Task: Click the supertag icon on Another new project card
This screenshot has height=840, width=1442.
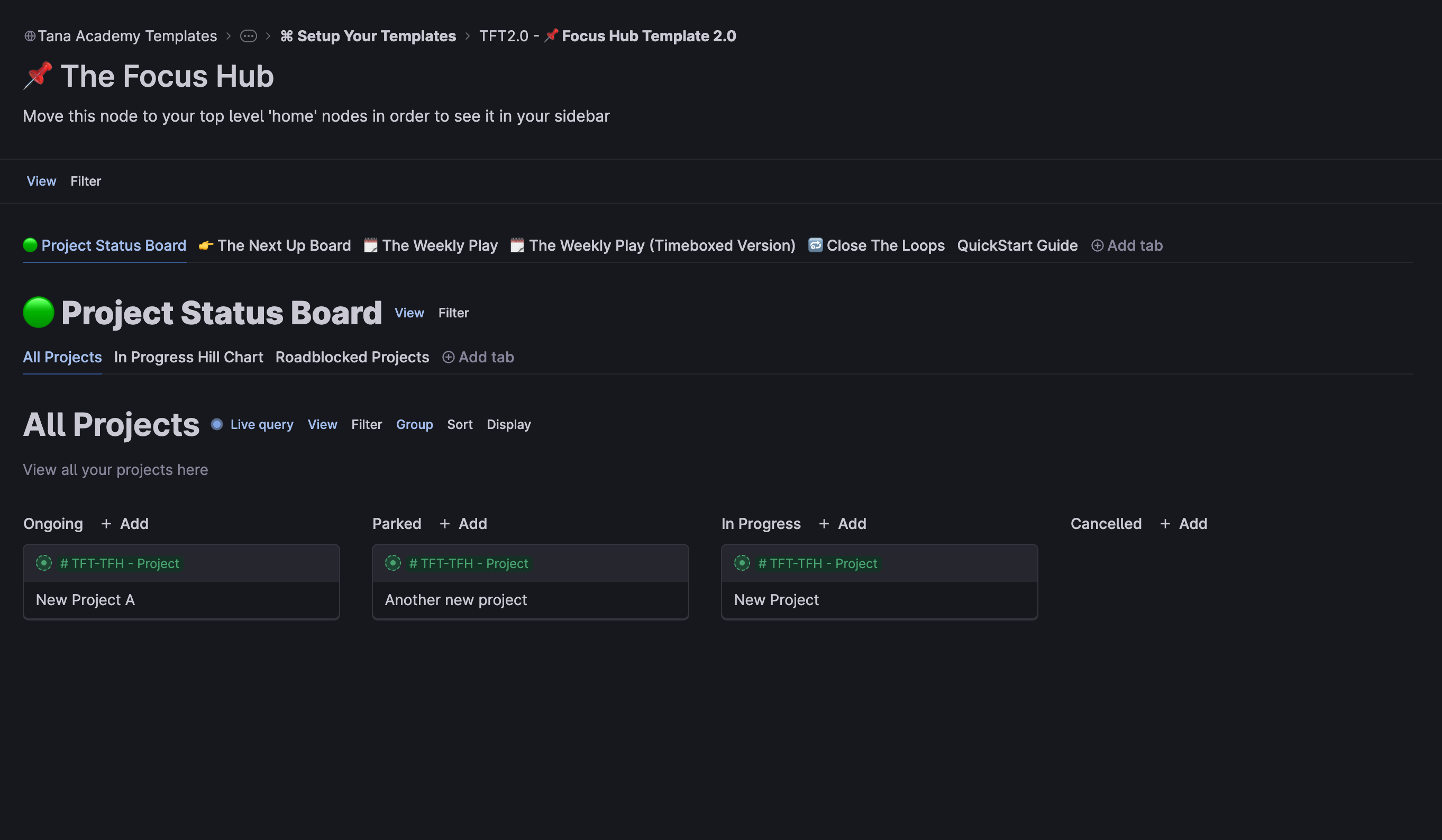Action: (x=393, y=563)
